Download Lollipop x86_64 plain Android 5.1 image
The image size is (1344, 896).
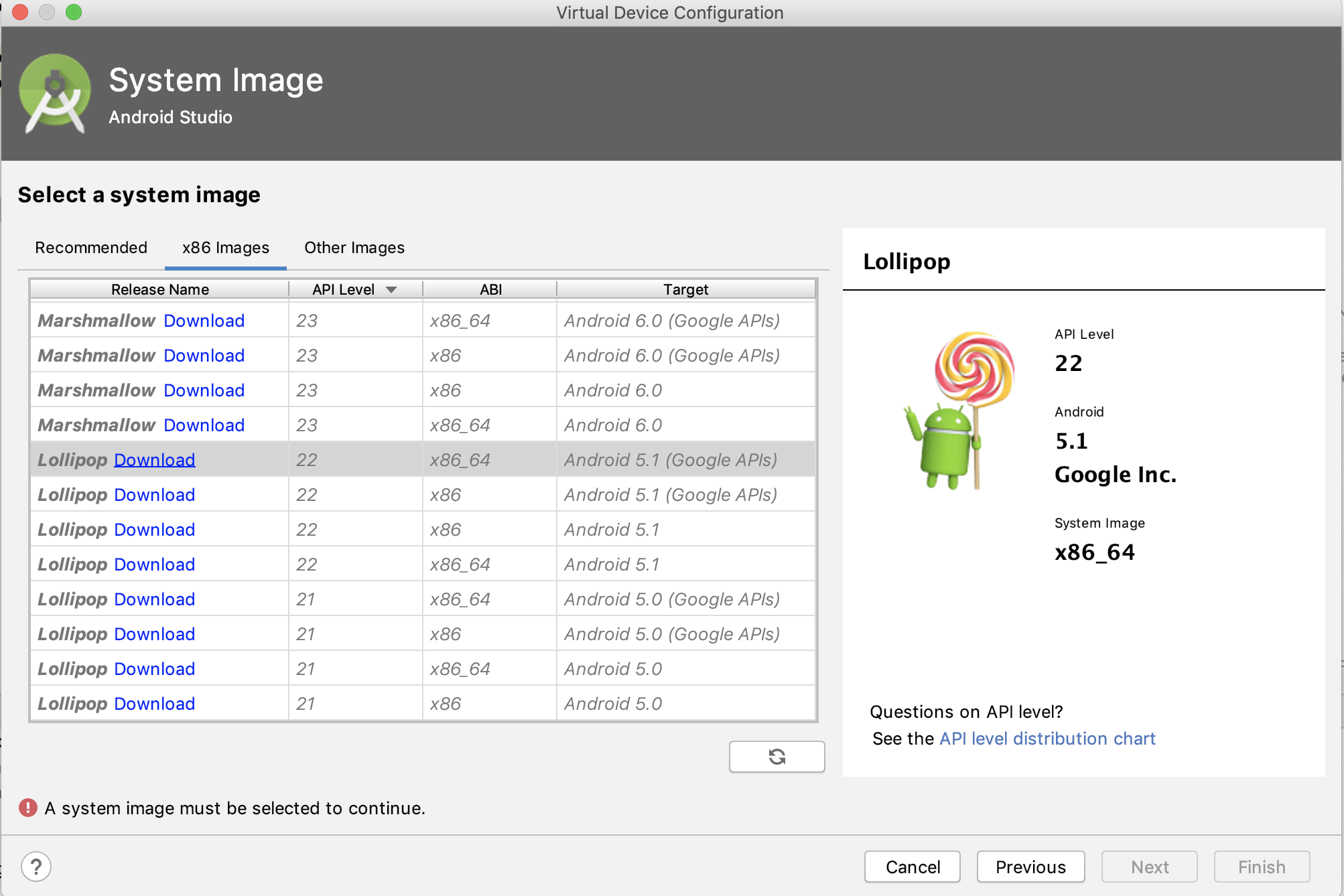[155, 565]
